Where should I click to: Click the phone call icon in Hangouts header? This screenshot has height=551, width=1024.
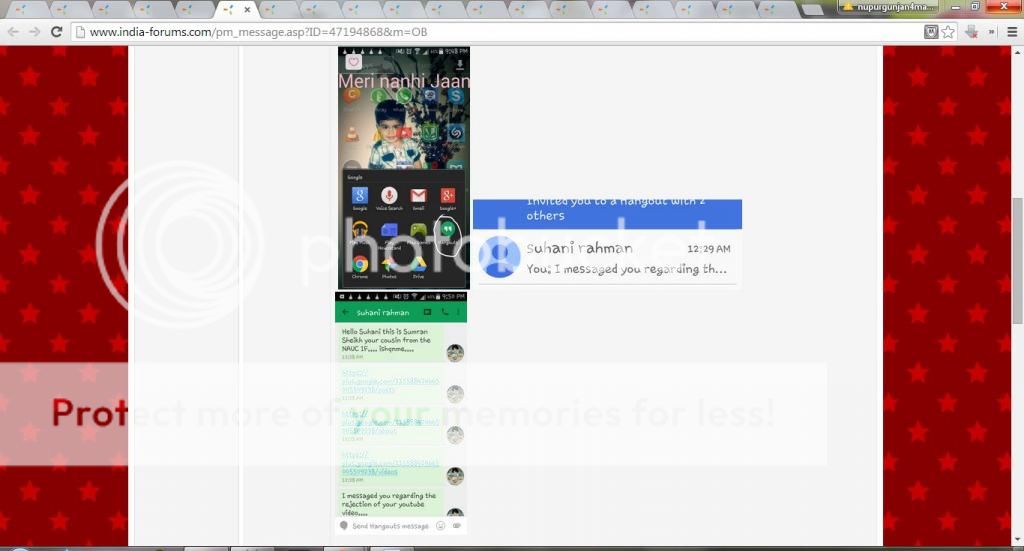[445, 312]
